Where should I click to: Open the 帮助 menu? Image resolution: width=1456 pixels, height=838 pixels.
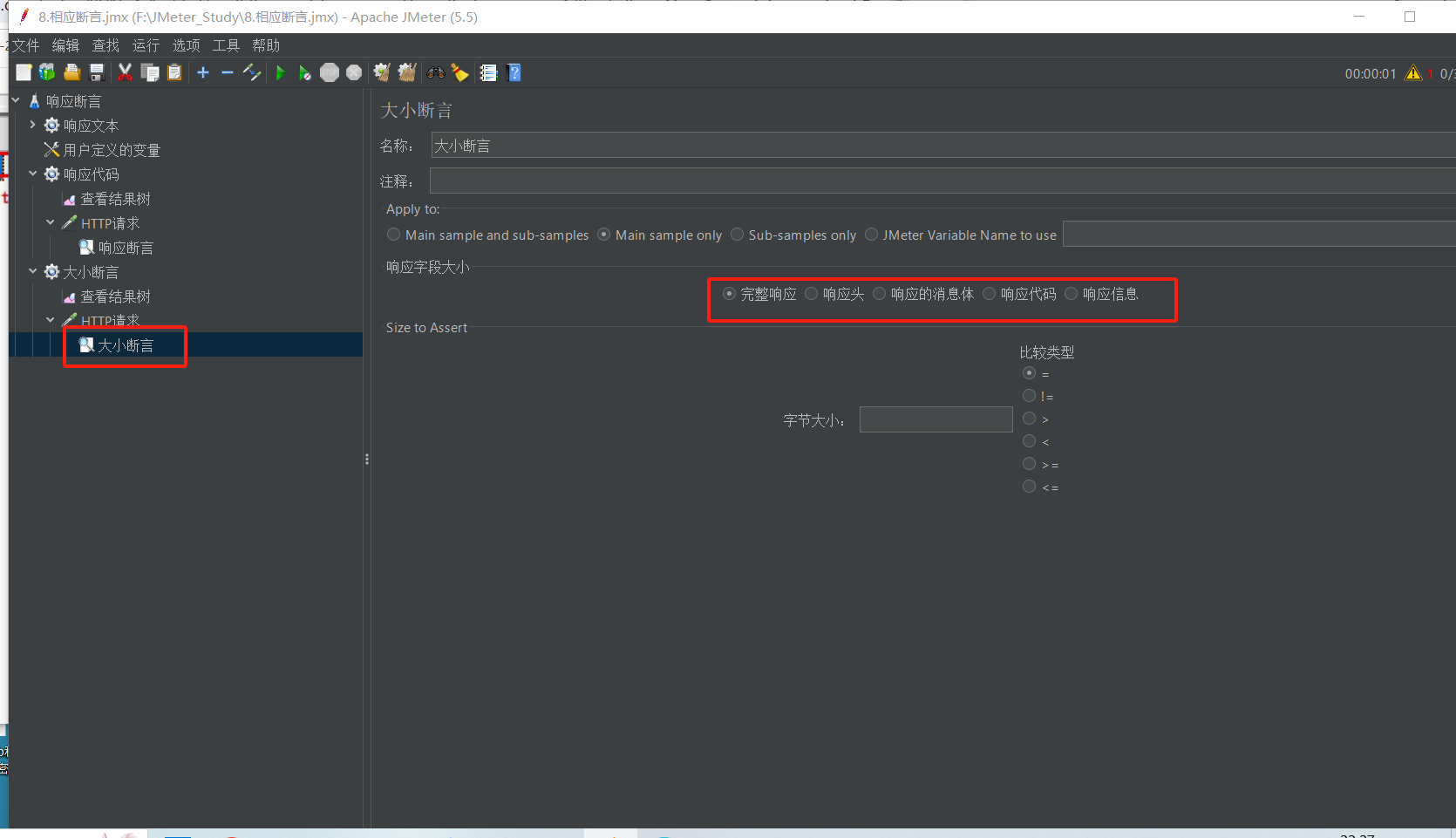pyautogui.click(x=266, y=45)
